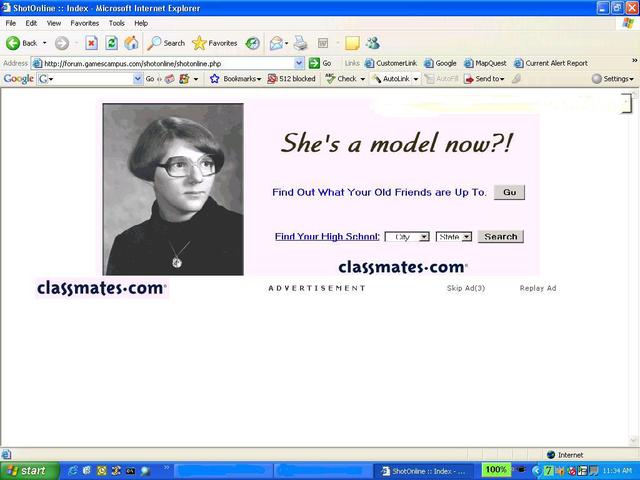Image resolution: width=640 pixels, height=480 pixels.
Task: Open the Help menu
Action: [141, 23]
